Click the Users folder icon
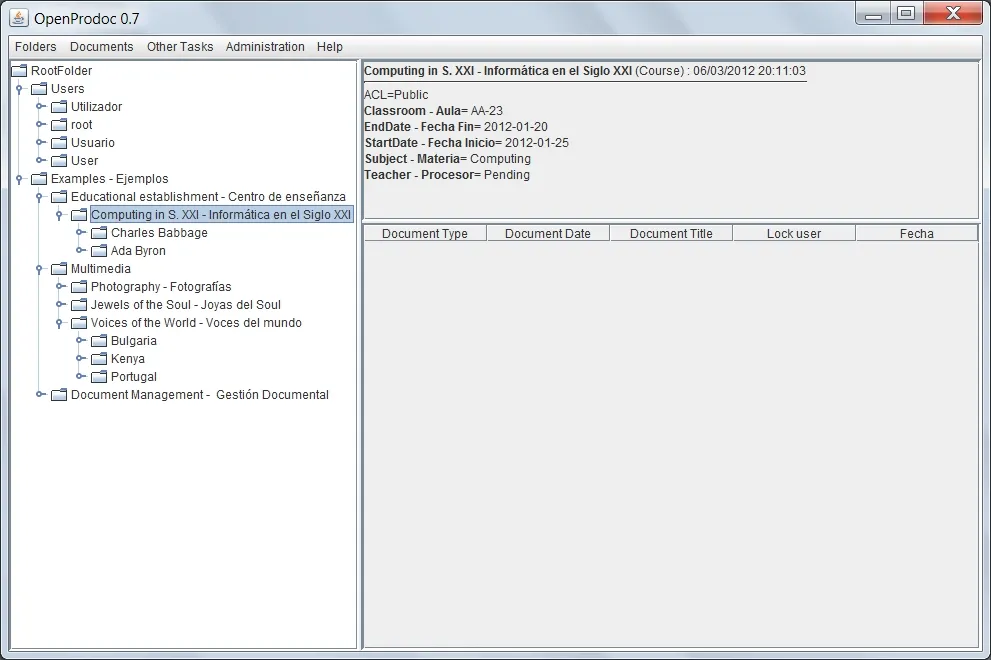Viewport: 991px width, 660px height. 38,88
